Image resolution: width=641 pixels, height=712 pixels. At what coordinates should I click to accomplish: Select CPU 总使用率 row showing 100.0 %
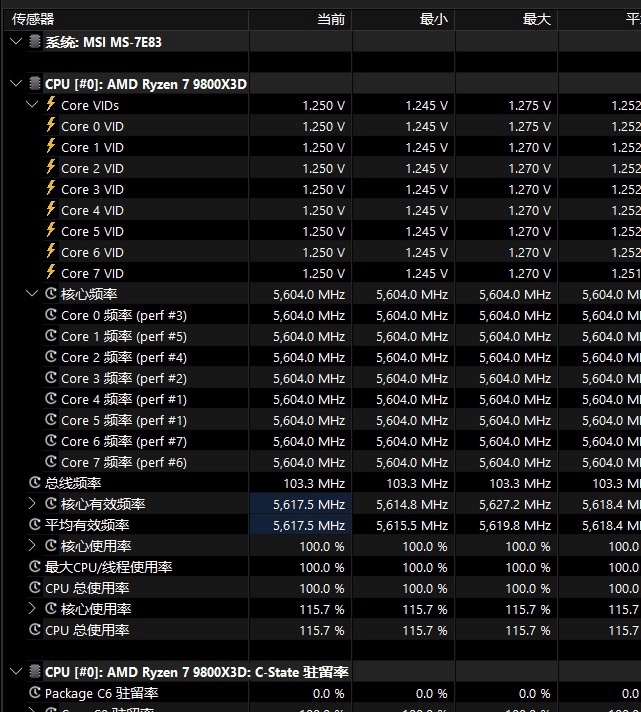(87, 588)
